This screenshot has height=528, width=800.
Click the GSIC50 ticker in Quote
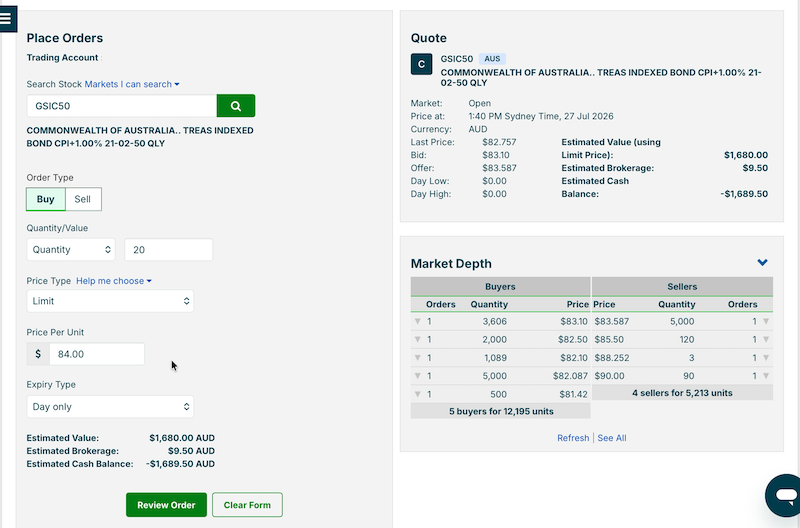(457, 59)
